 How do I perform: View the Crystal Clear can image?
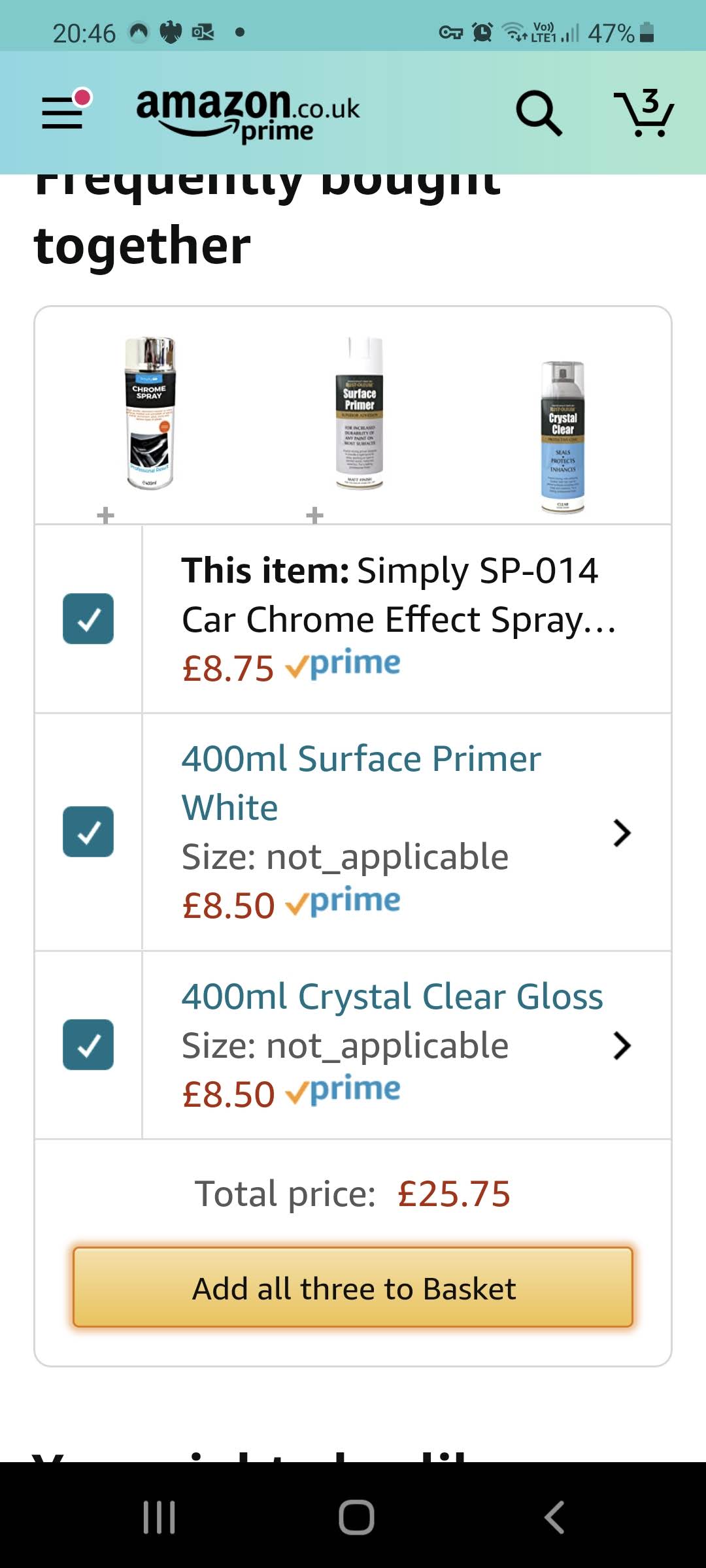click(563, 436)
